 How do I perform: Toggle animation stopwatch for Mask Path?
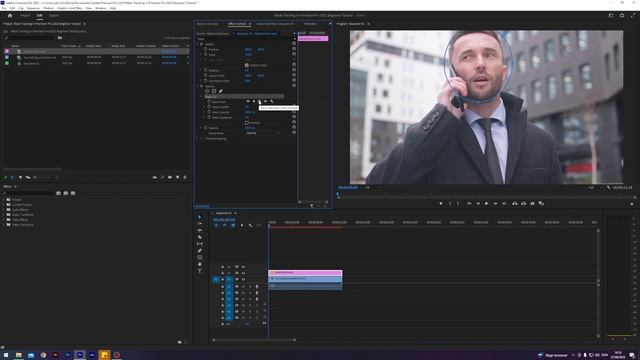[x=209, y=101]
